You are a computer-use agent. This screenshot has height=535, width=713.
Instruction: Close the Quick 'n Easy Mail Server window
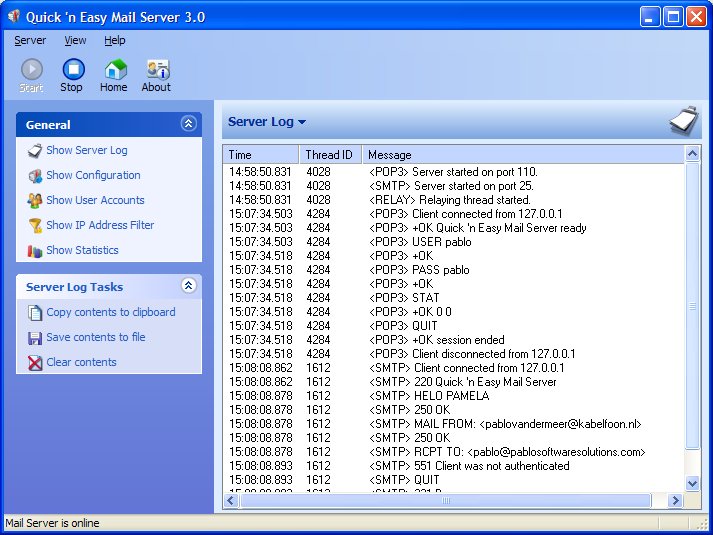pos(696,17)
